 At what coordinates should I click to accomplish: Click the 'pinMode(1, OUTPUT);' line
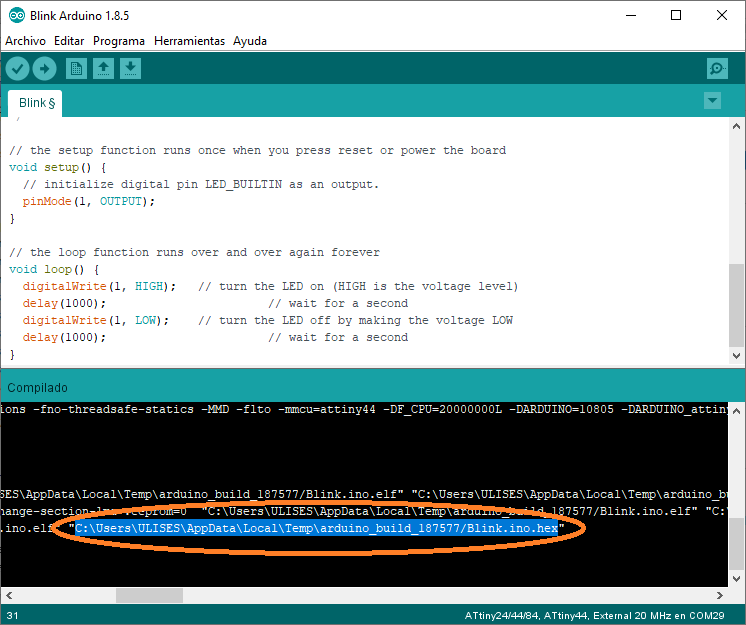pyautogui.click(x=88, y=202)
